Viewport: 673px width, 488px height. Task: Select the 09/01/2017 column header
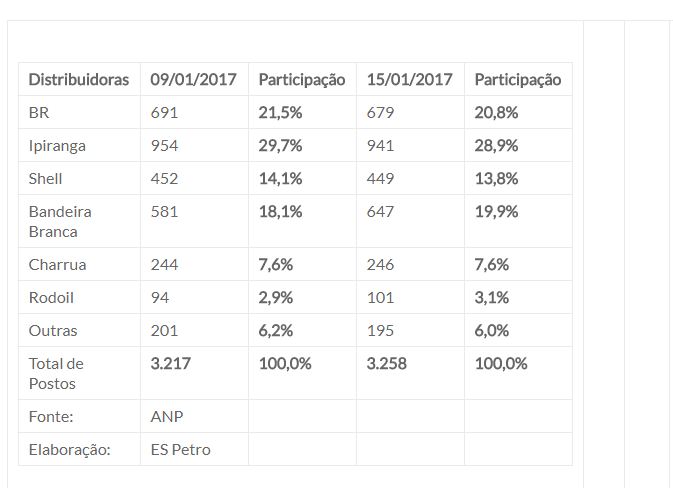tap(194, 79)
